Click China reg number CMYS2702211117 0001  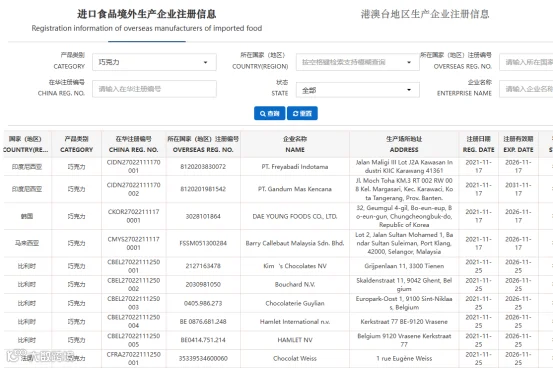134,243
